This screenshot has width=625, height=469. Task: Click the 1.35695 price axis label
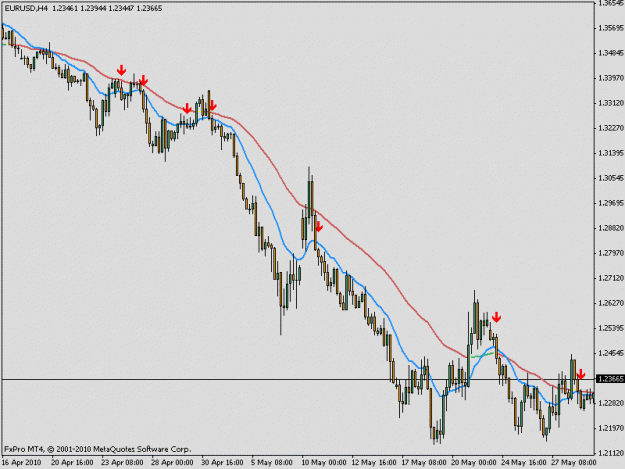click(x=611, y=28)
